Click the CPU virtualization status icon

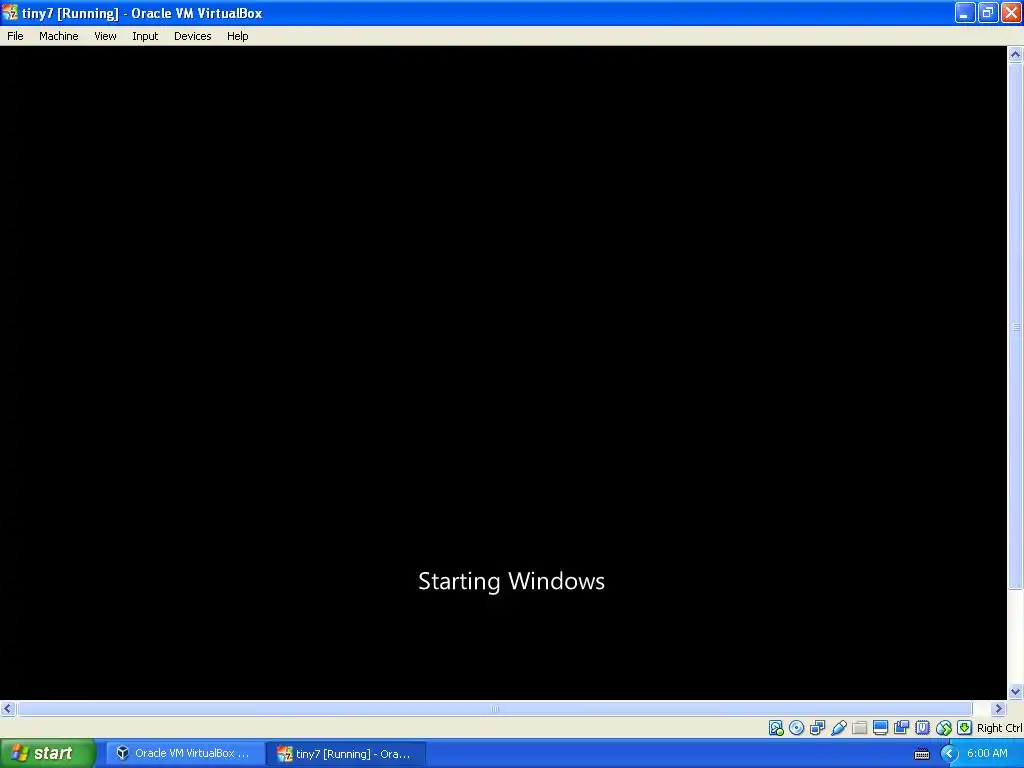(922, 728)
